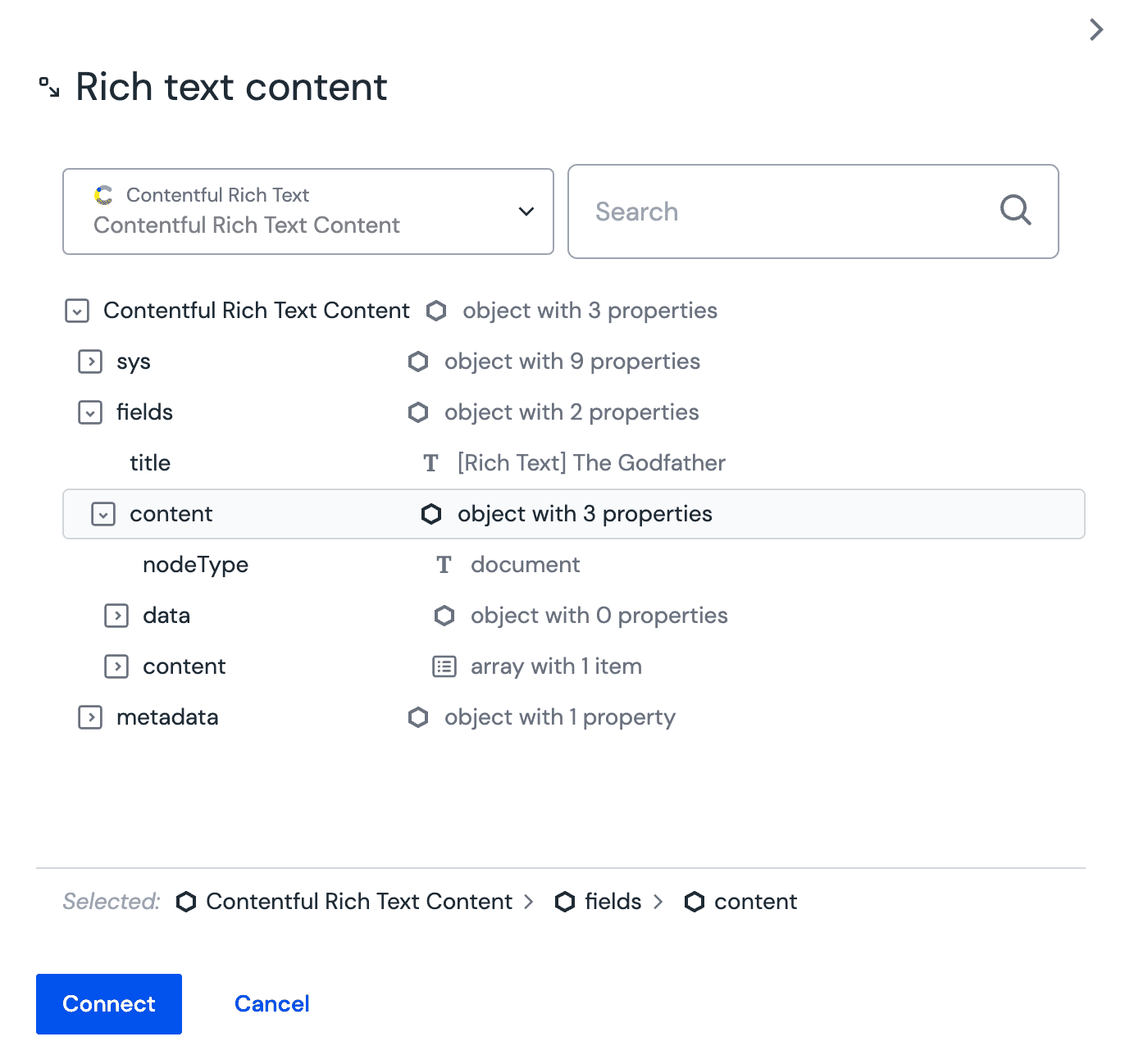Click the chevron arrow at top right
Viewport: 1125px width, 1064px height.
pyautogui.click(x=1096, y=30)
